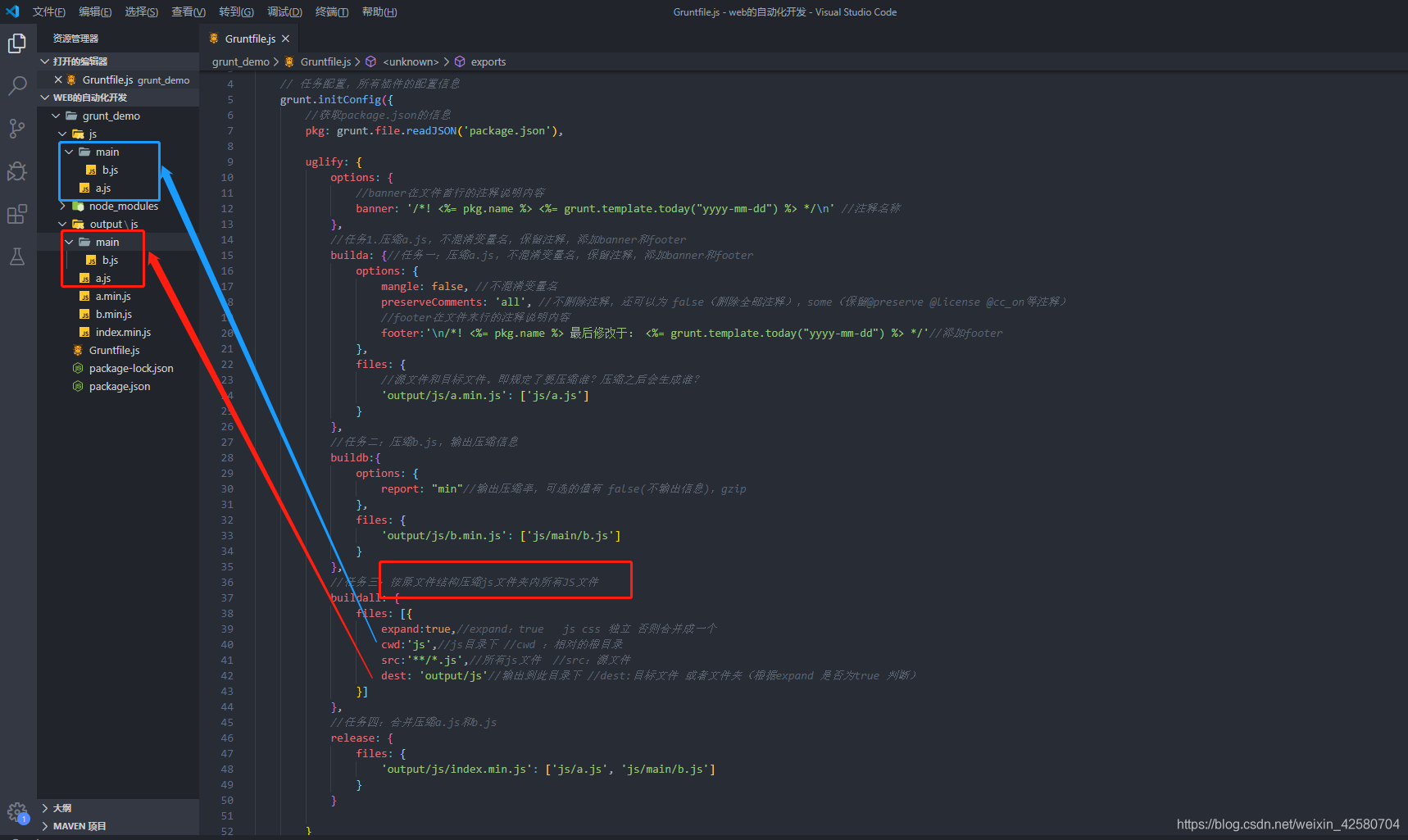
Task: Collapse the main folder under js
Action: [x=69, y=152]
